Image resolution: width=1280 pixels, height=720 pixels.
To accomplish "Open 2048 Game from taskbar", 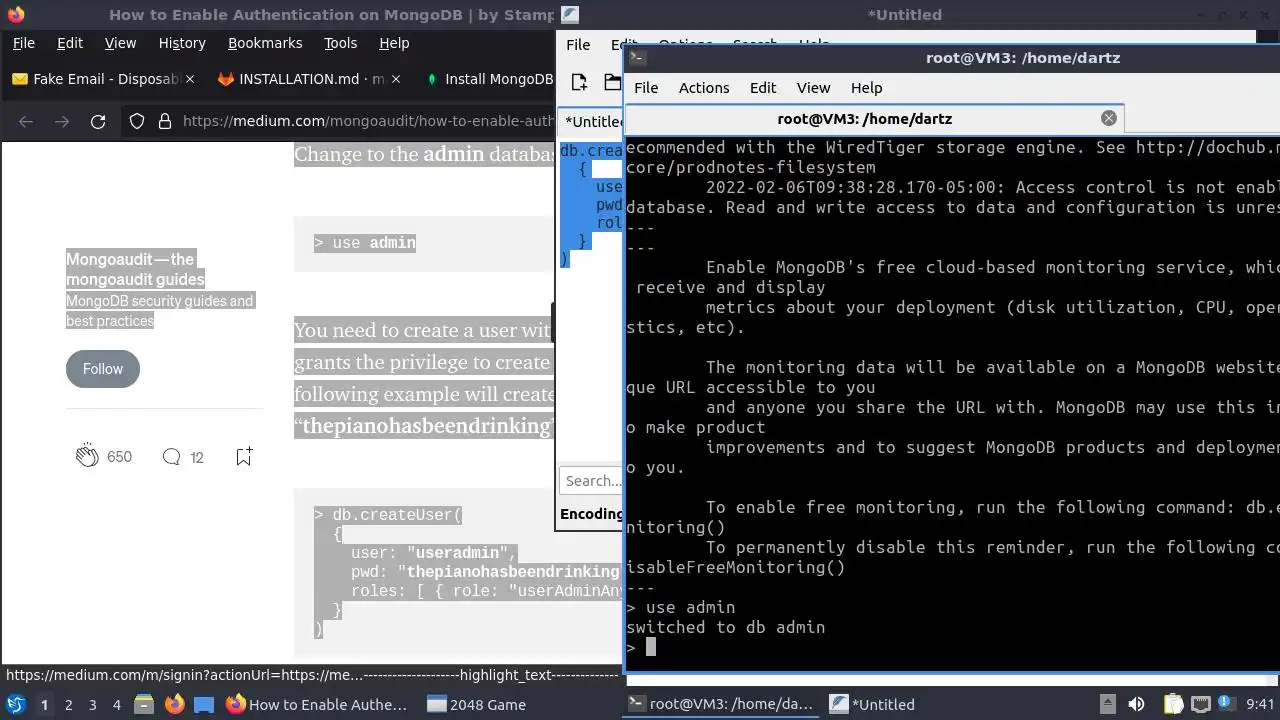I will (x=477, y=704).
